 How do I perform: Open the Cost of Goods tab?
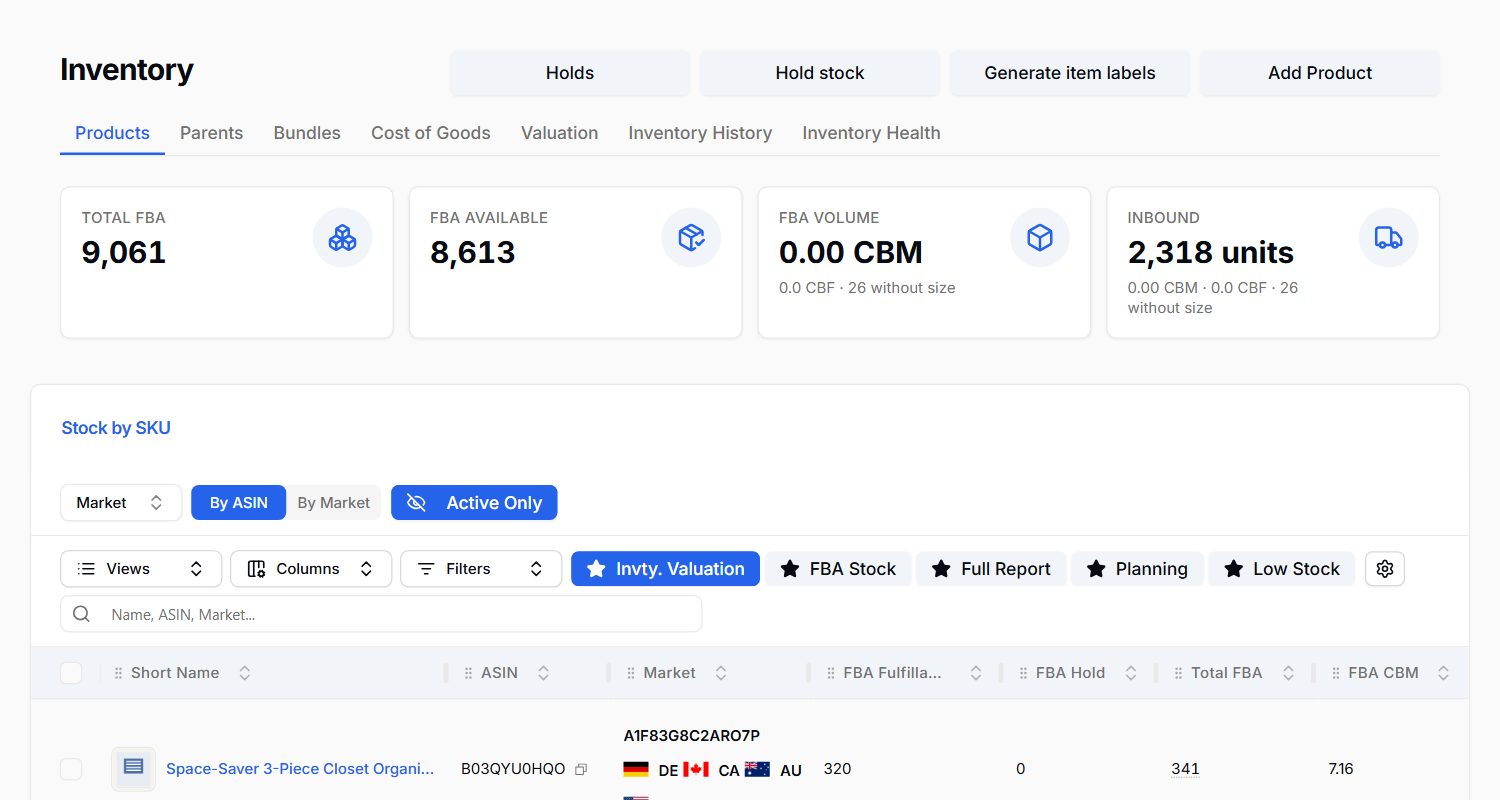pos(431,133)
